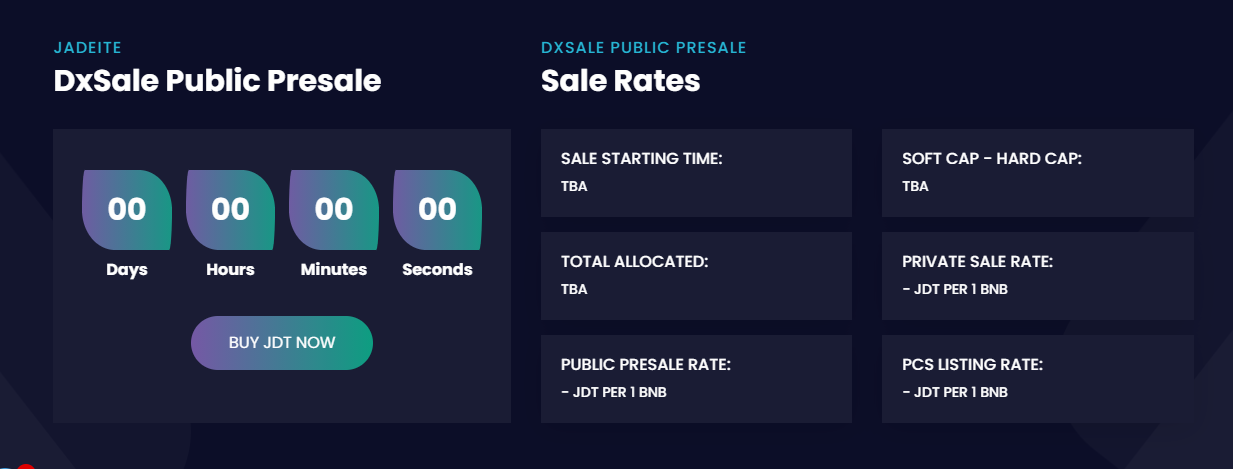This screenshot has height=469, width=1233.
Task: Click the Minutes label under the countdown
Action: click(x=334, y=270)
